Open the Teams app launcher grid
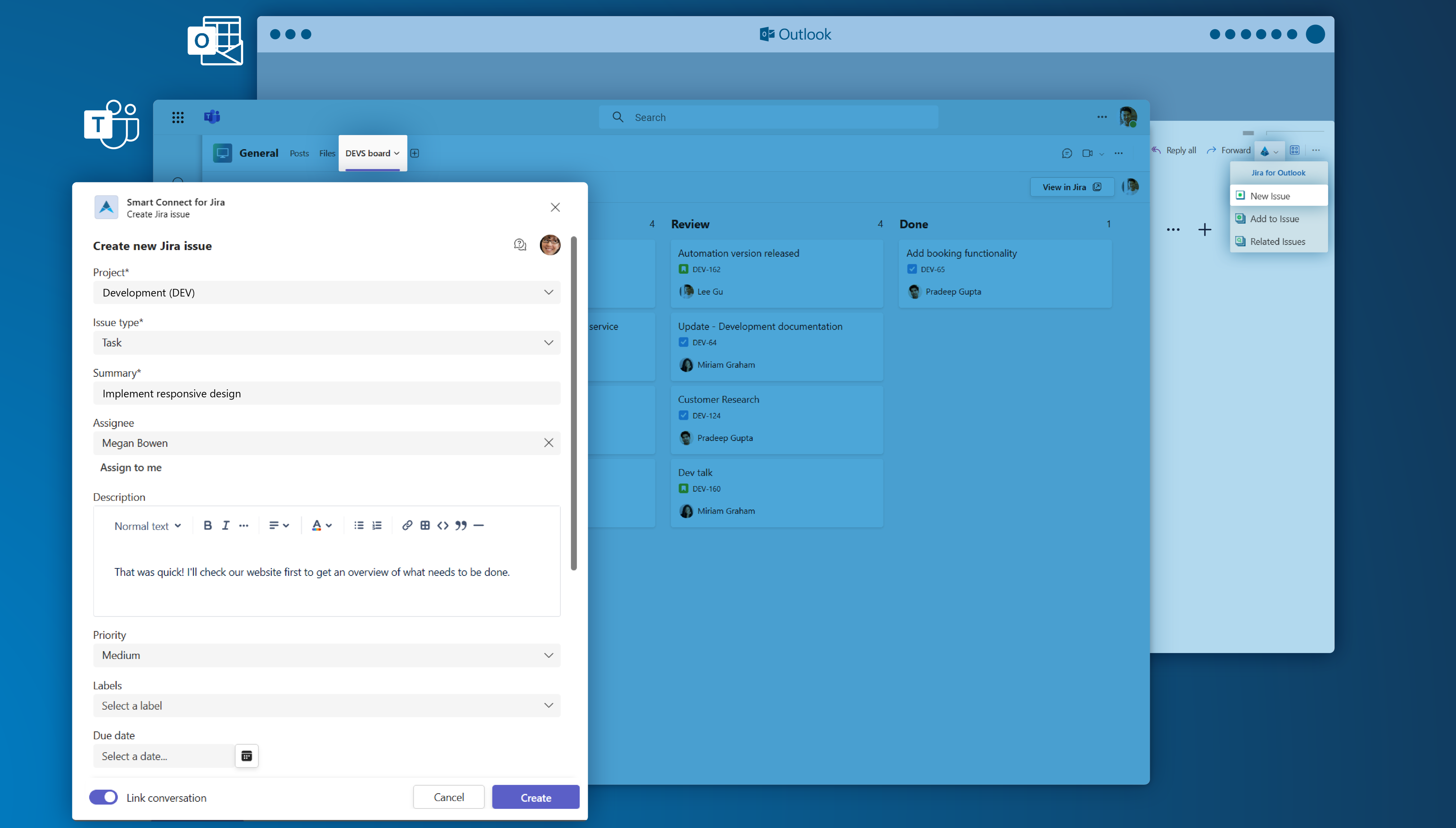This screenshot has height=828, width=1456. pyautogui.click(x=178, y=117)
